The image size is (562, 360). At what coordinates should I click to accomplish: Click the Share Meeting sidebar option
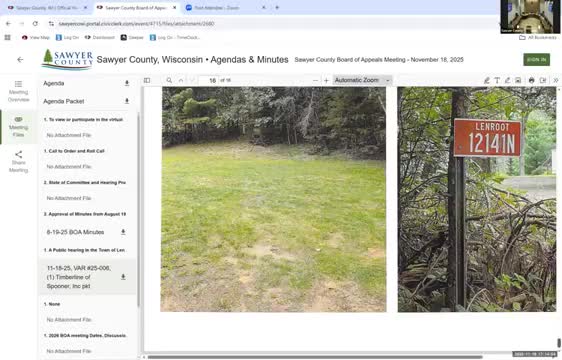(18, 162)
